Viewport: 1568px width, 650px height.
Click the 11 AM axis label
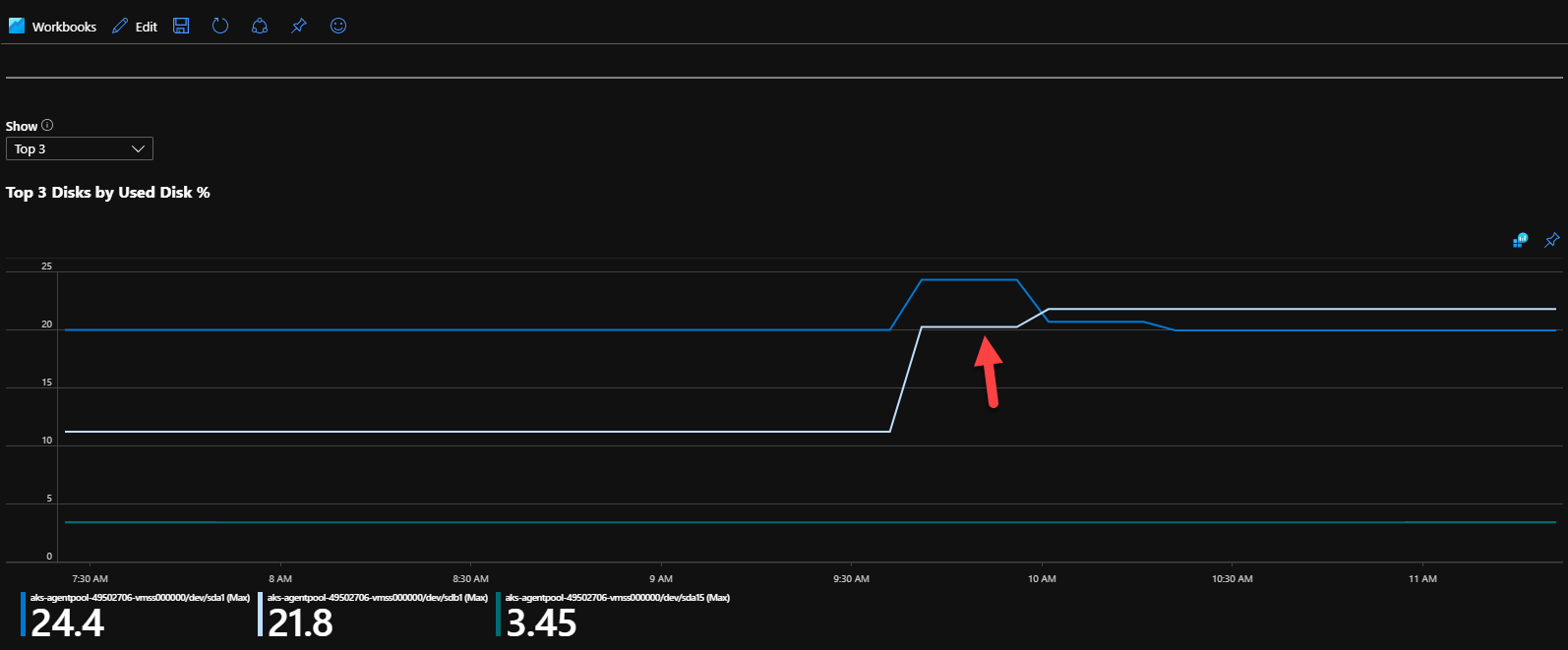click(x=1422, y=578)
